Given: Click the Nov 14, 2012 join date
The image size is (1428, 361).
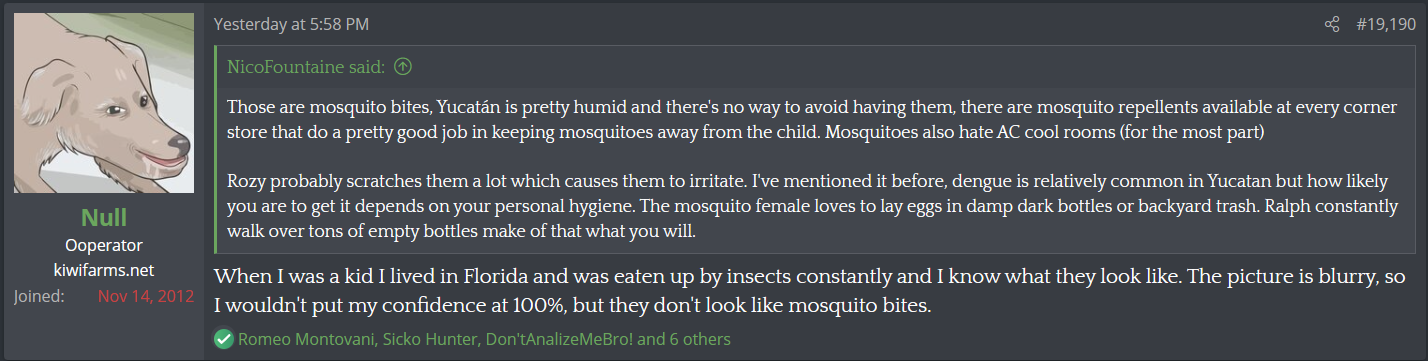Looking at the screenshot, I should [x=145, y=296].
